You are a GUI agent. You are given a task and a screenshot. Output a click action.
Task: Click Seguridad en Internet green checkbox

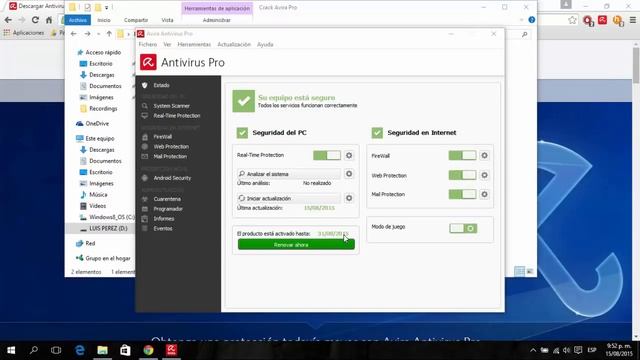377,133
